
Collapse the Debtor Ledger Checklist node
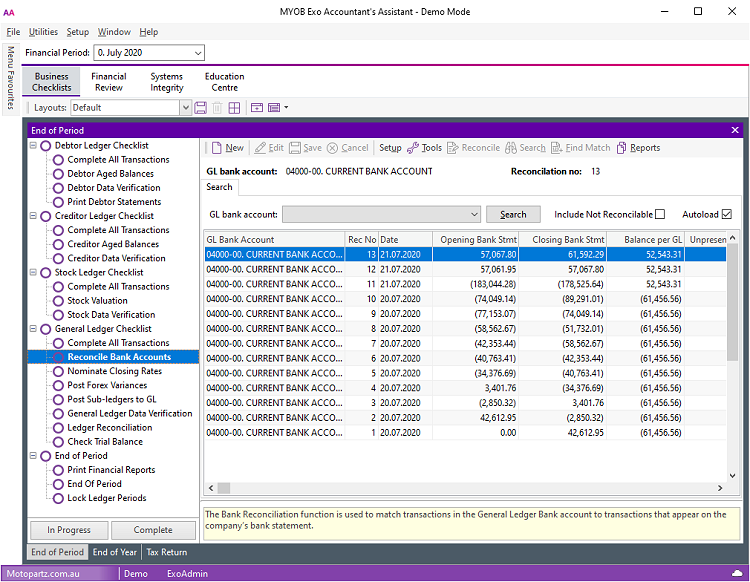click(33, 145)
